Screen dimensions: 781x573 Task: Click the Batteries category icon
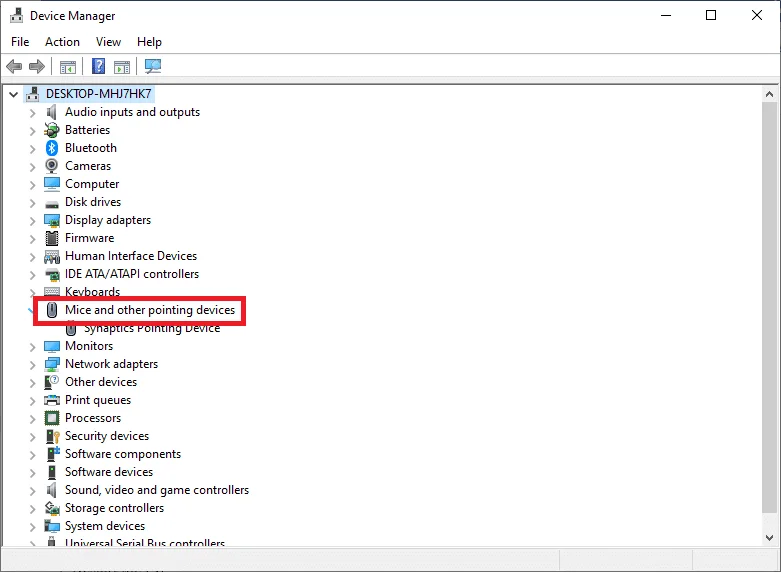pyautogui.click(x=51, y=130)
